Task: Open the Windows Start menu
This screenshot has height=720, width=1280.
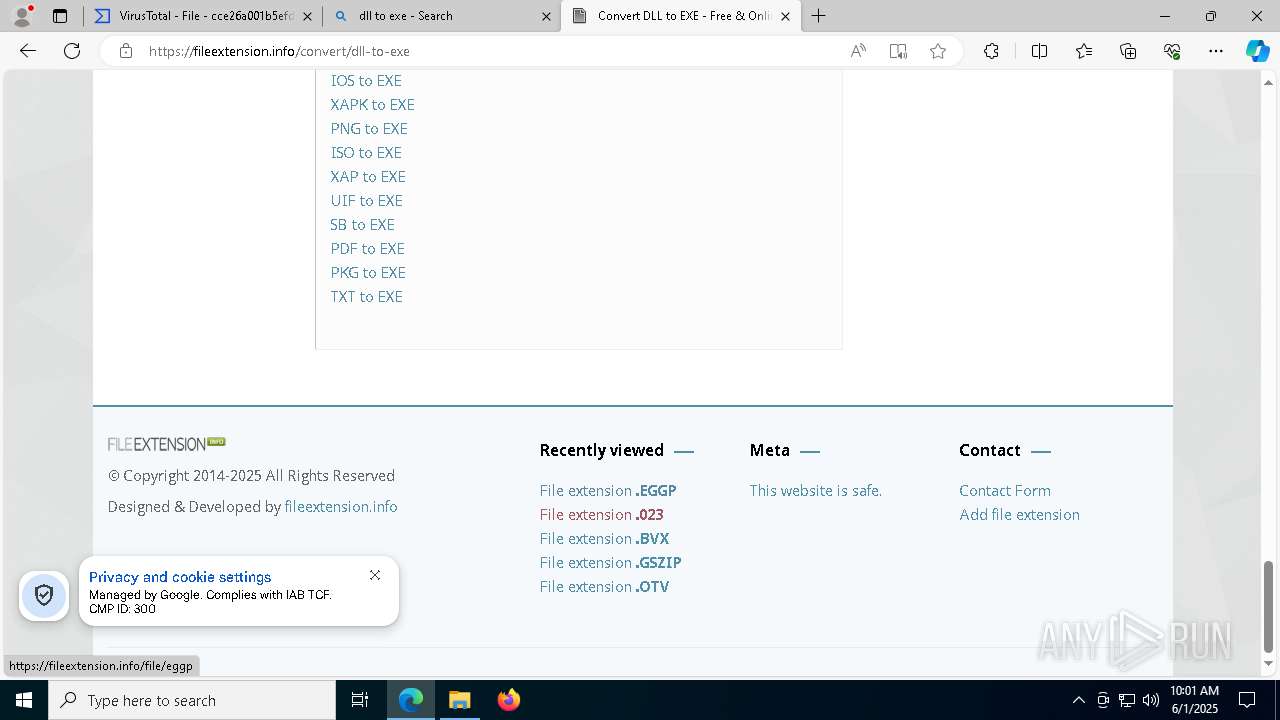Action: (24, 700)
